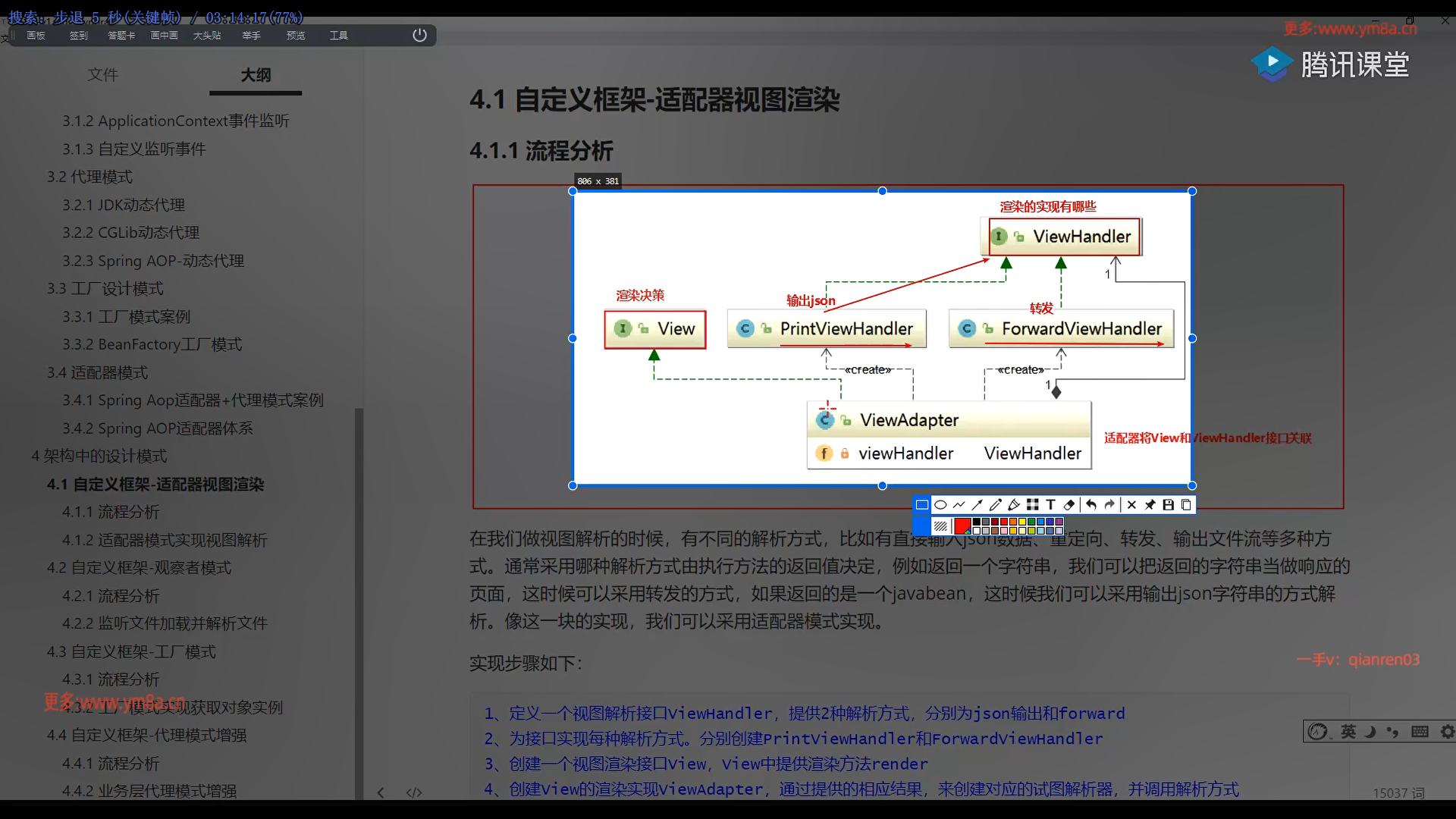The width and height of the screenshot is (1456, 819).
Task: Select the ellipse drawing tool
Action: point(940,505)
